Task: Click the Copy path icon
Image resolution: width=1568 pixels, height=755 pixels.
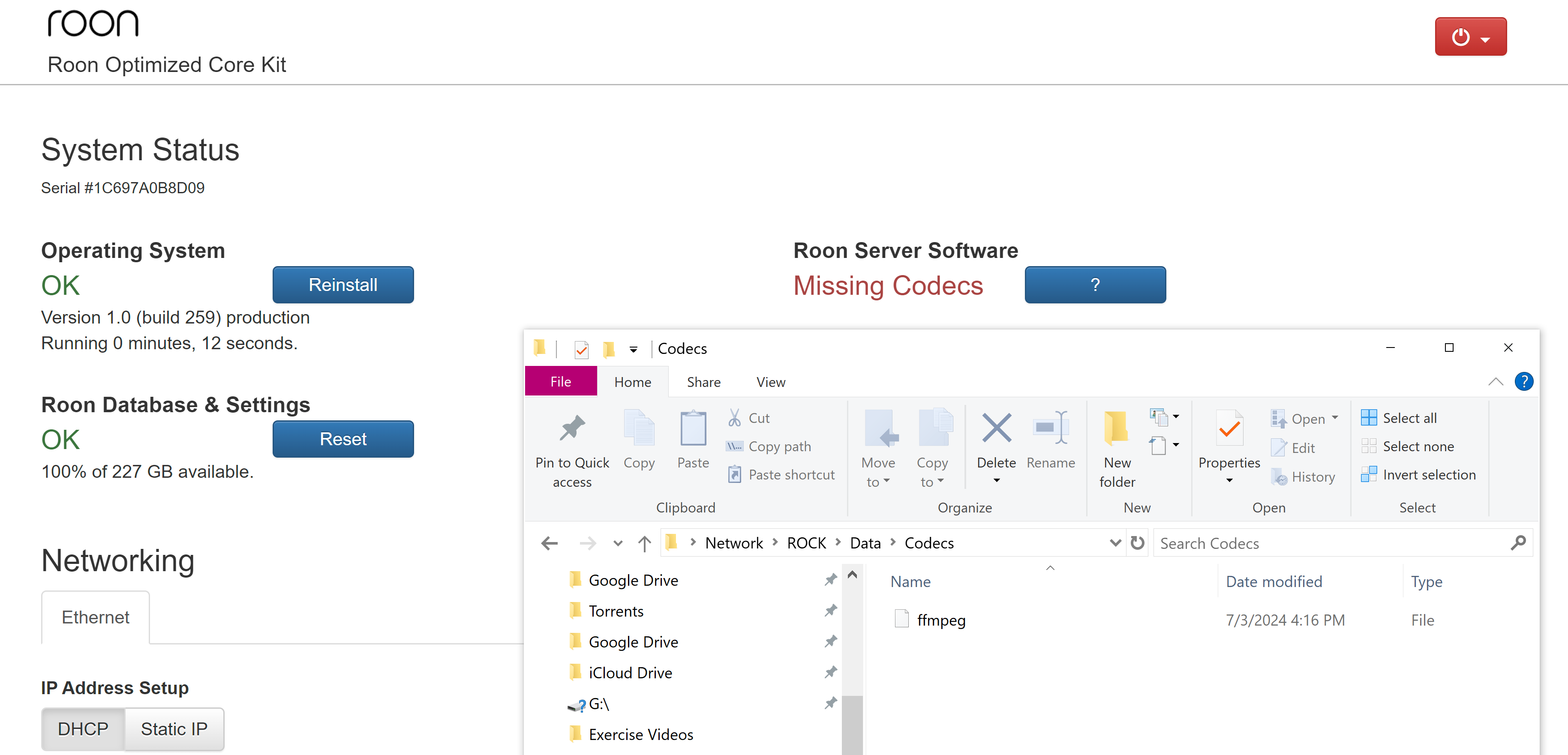Action: [735, 446]
